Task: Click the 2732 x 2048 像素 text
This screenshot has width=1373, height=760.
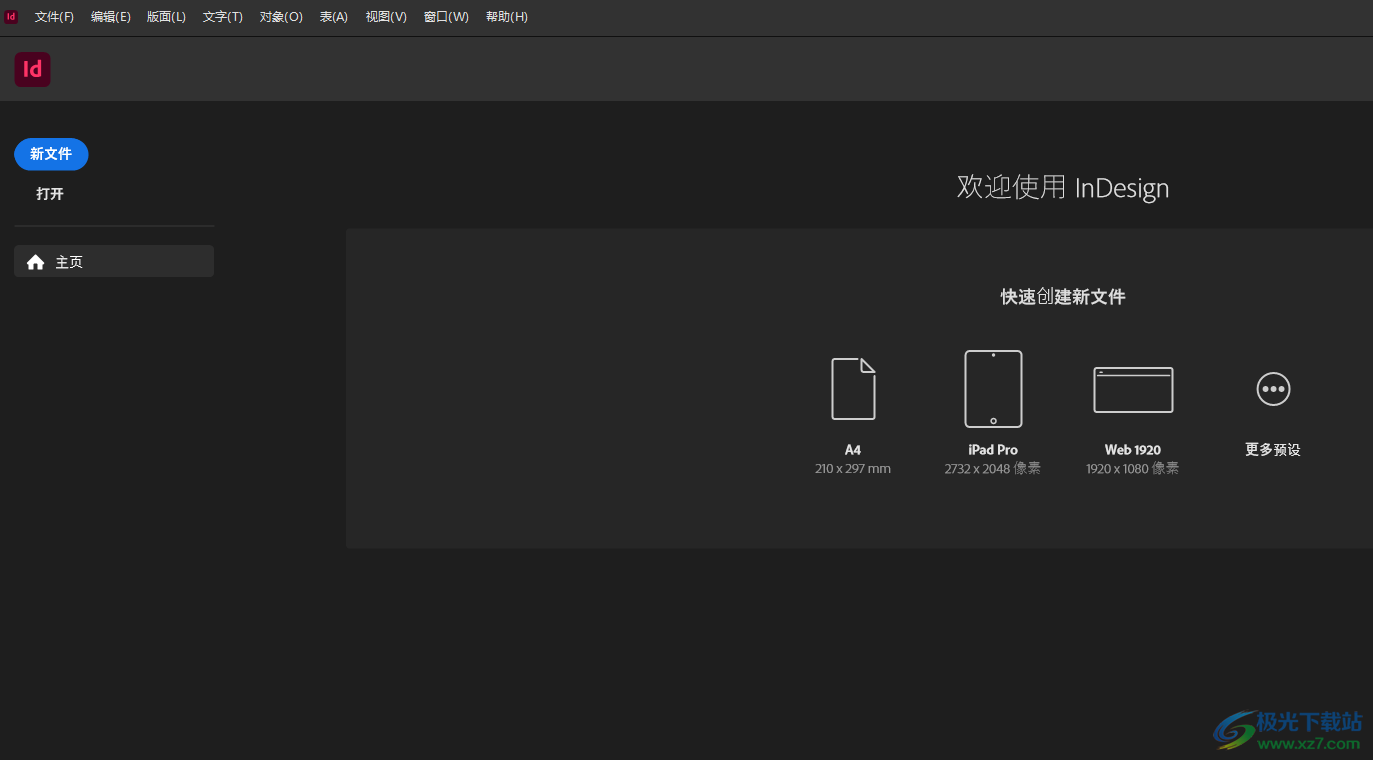Action: (x=993, y=469)
